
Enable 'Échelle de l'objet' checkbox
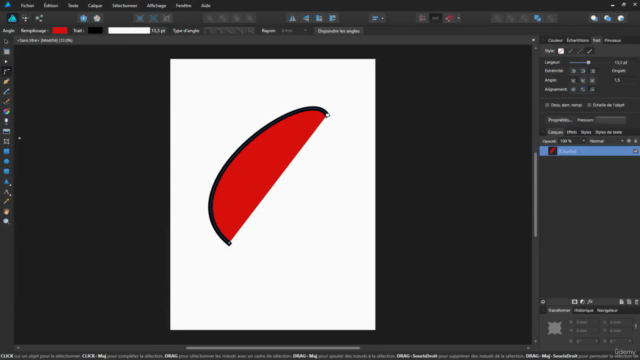[x=589, y=105]
